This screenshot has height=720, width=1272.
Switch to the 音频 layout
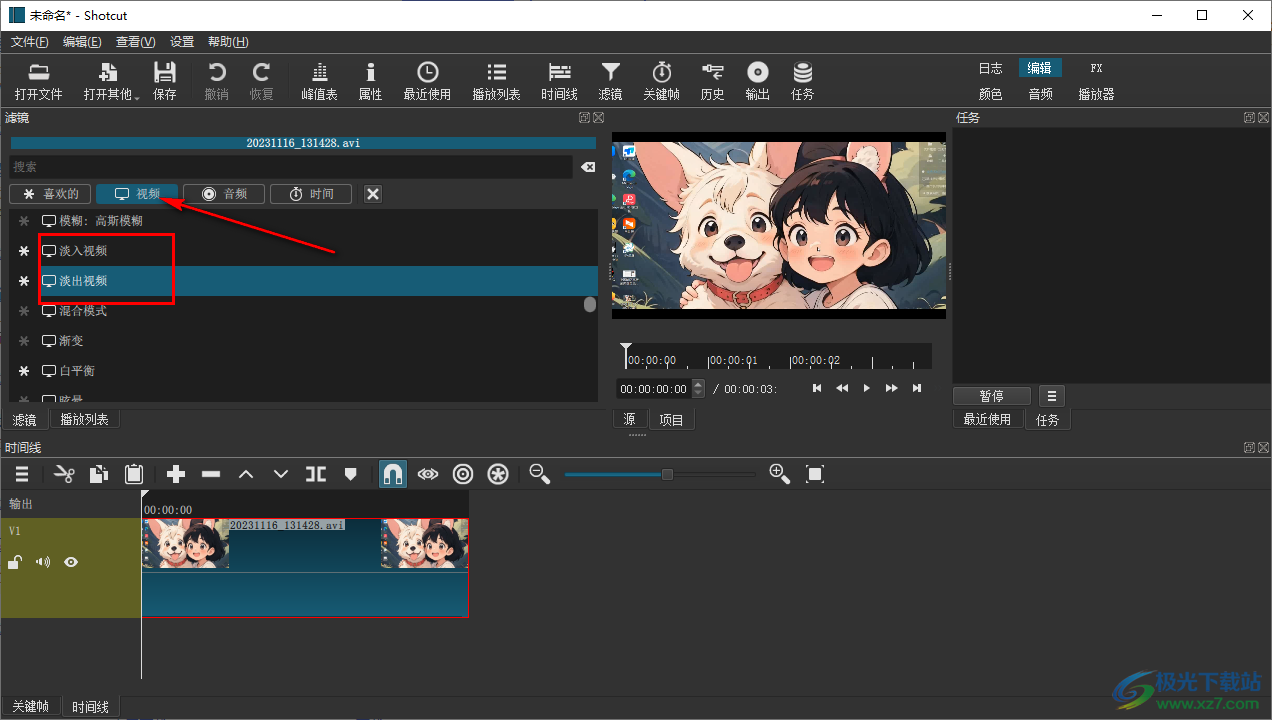[1040, 94]
